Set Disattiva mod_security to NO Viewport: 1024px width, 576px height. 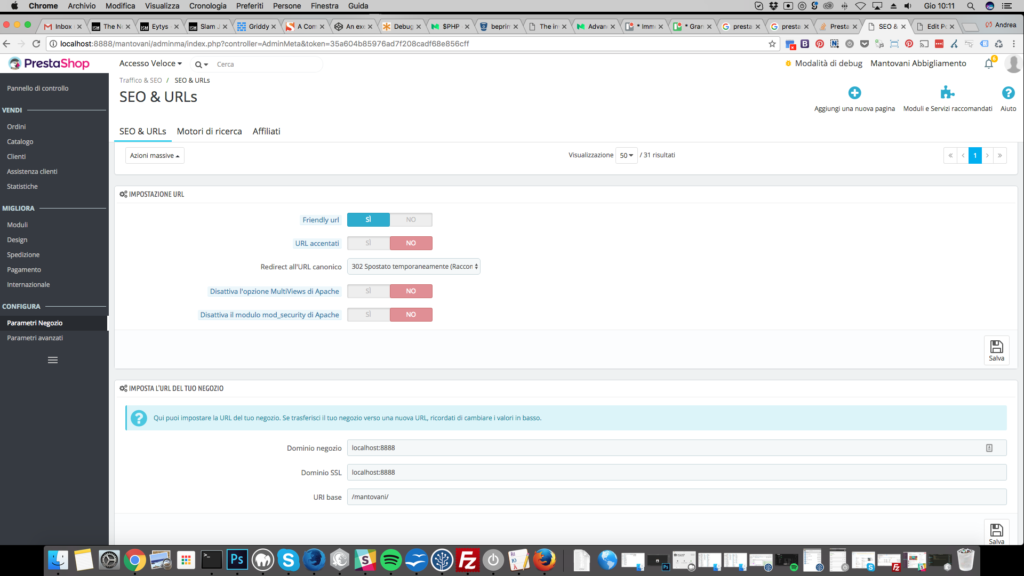[411, 315]
